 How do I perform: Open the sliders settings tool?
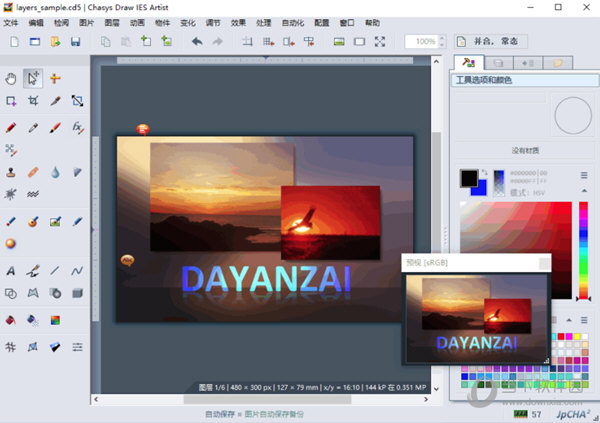click(x=77, y=347)
